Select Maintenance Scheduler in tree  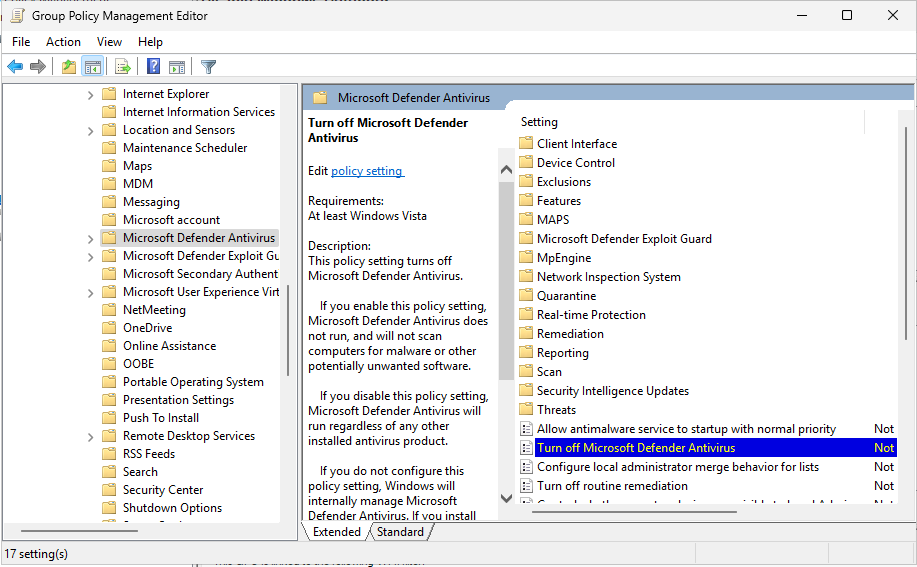185,147
